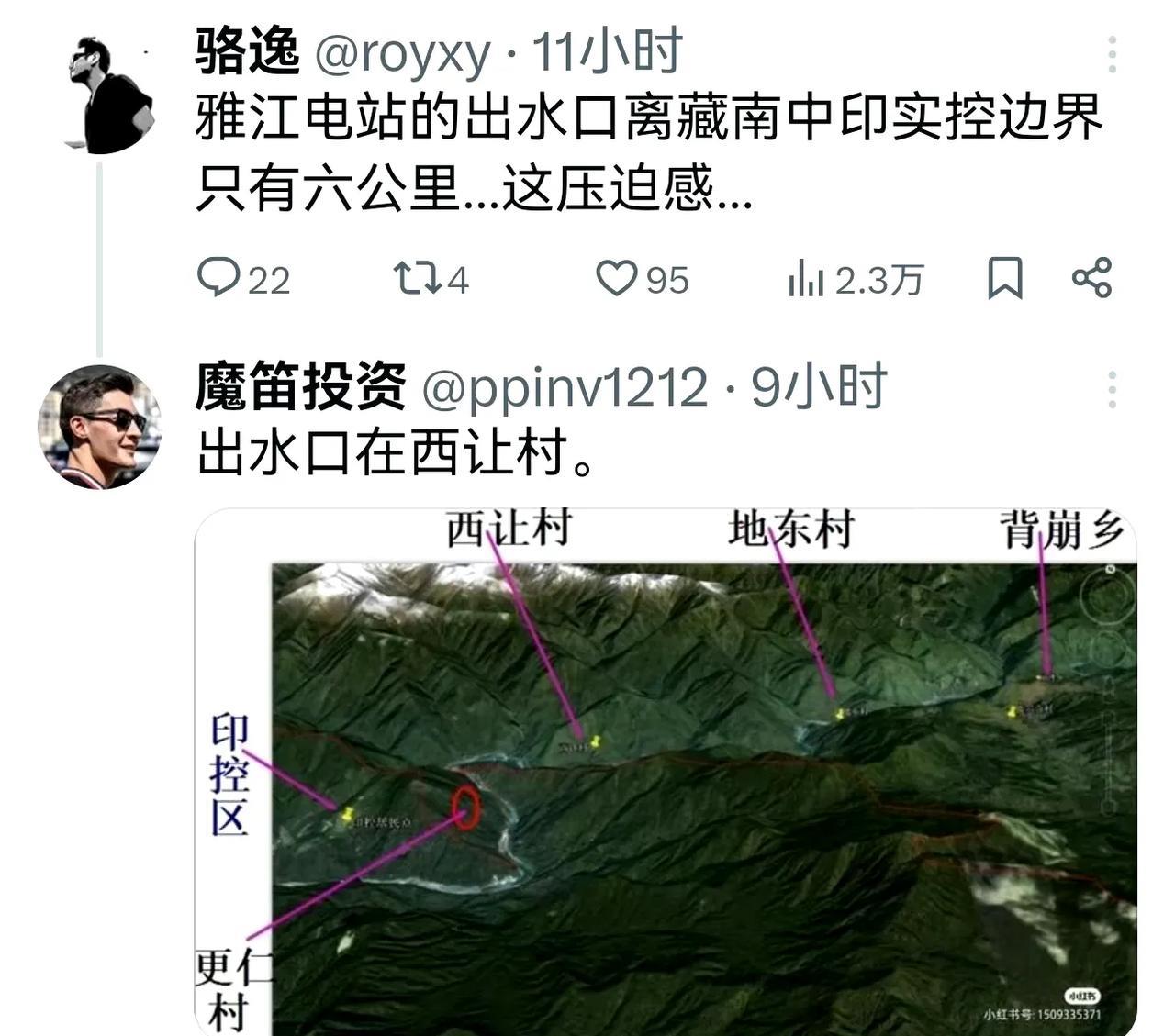Image resolution: width=1175 pixels, height=1036 pixels.
Task: Open 骆逸 display name profile
Action: pos(248,51)
